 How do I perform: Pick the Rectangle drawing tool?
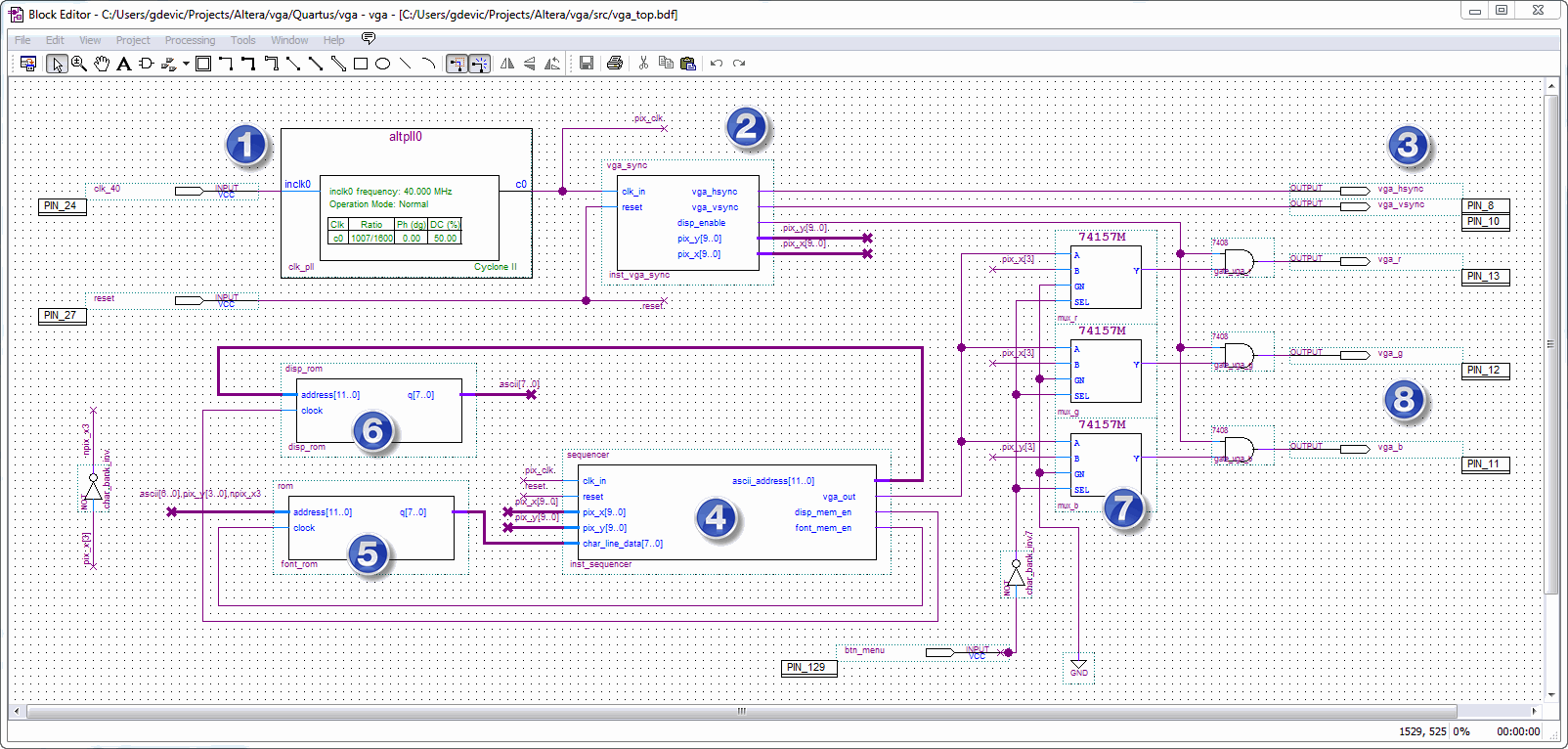coord(361,64)
